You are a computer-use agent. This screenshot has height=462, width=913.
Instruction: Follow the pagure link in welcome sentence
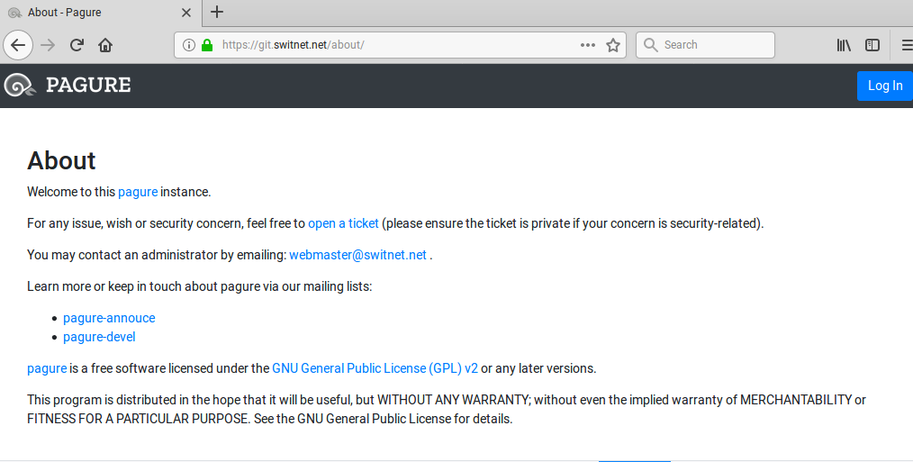click(x=137, y=192)
